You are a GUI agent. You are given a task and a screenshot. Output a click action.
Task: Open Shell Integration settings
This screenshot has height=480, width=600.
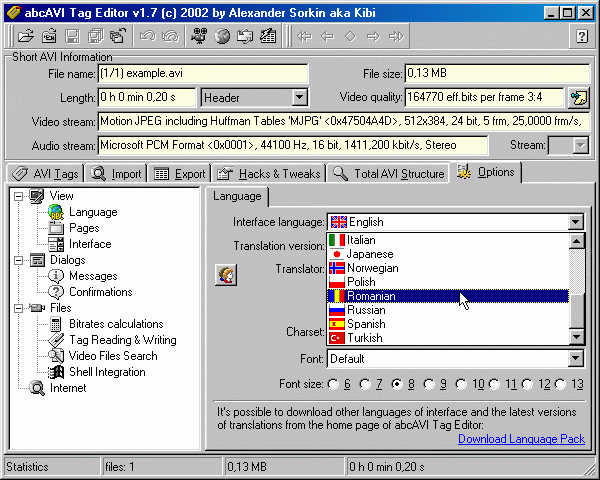pos(107,372)
